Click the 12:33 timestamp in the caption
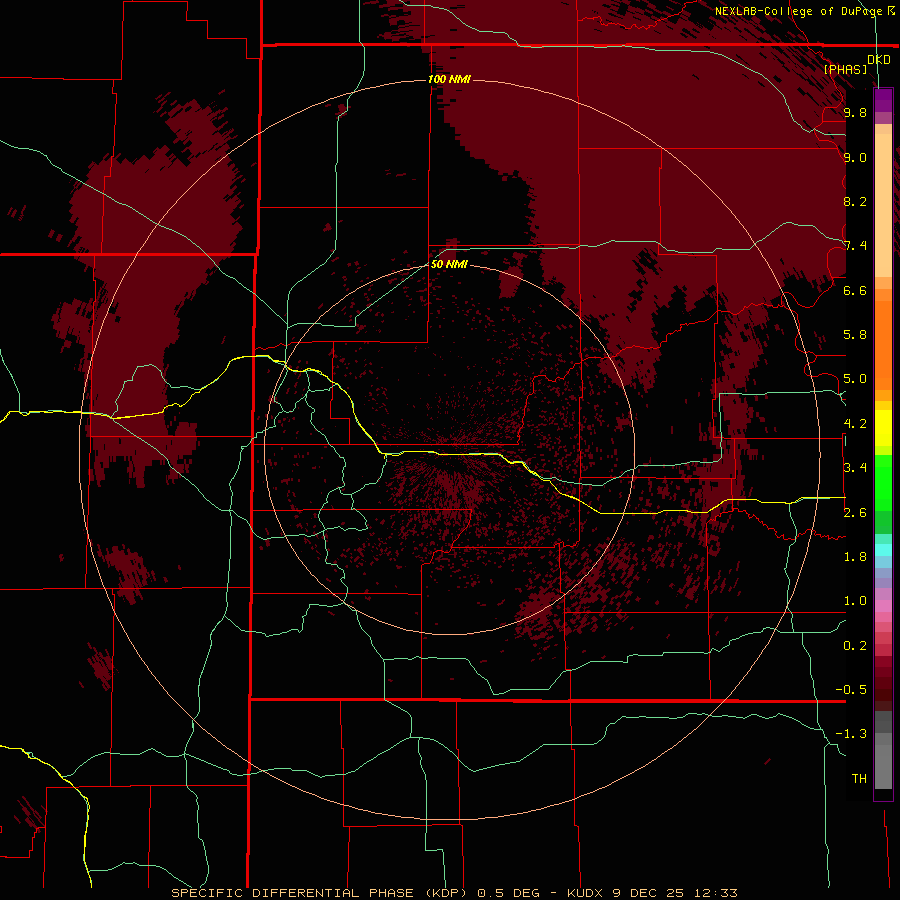Viewport: 900px width, 900px height. pos(715,893)
